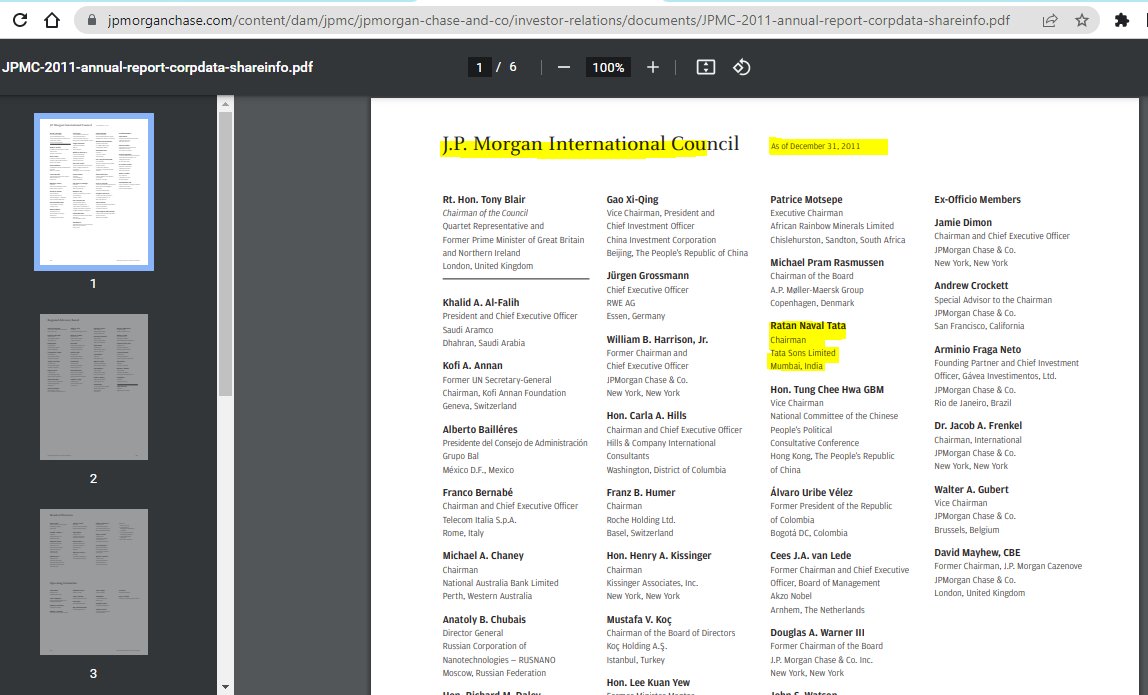Click the 100% zoom level field

click(x=608, y=67)
